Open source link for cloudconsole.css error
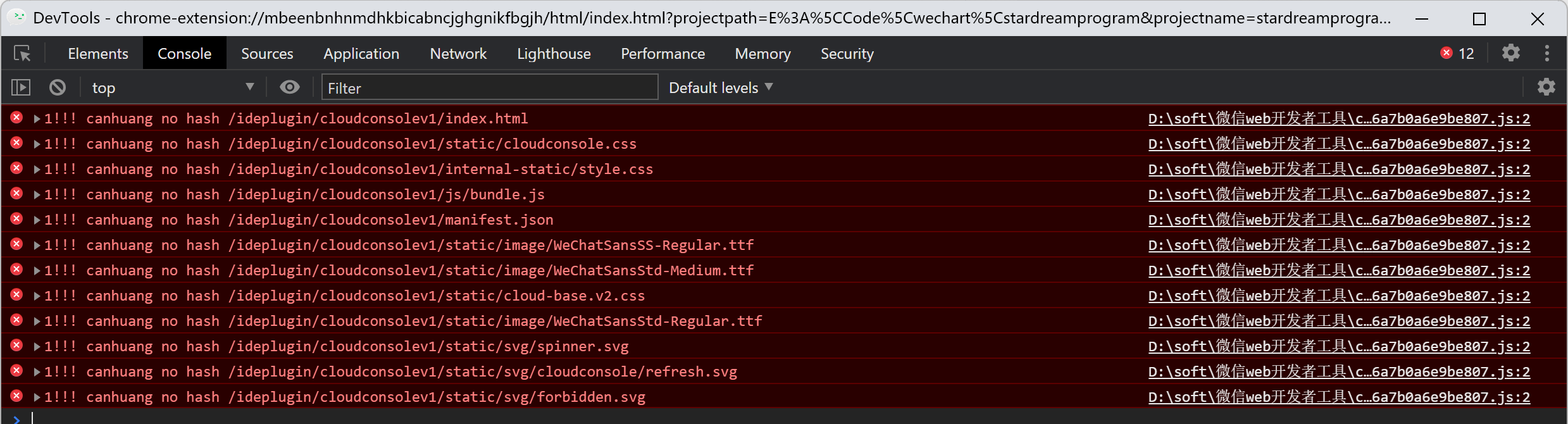The image size is (1568, 424). (x=1338, y=144)
